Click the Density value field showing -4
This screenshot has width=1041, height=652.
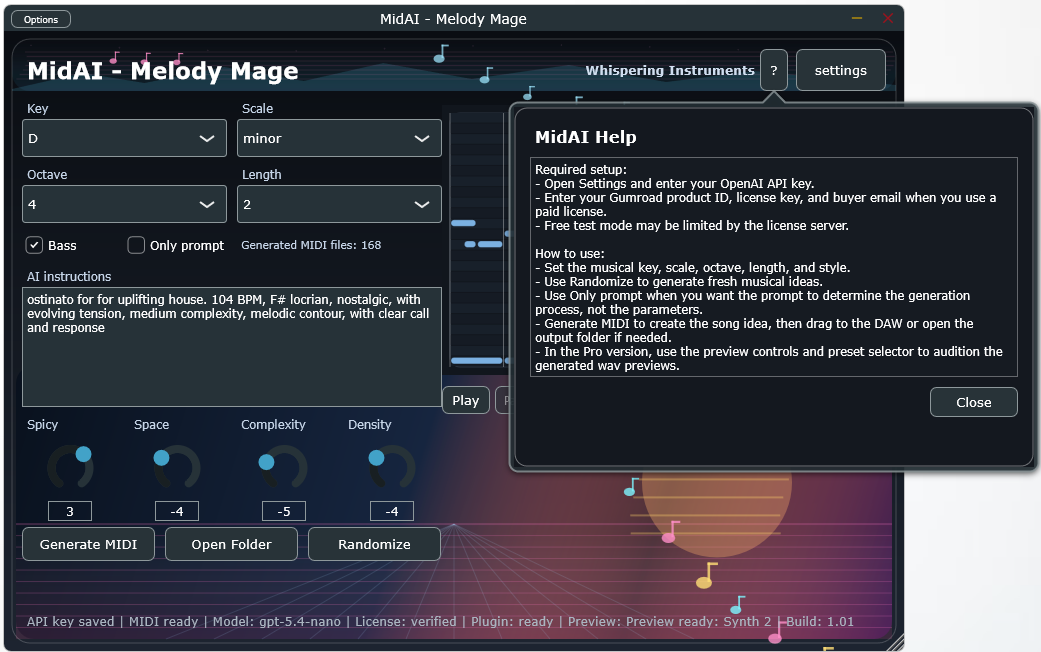coord(392,511)
